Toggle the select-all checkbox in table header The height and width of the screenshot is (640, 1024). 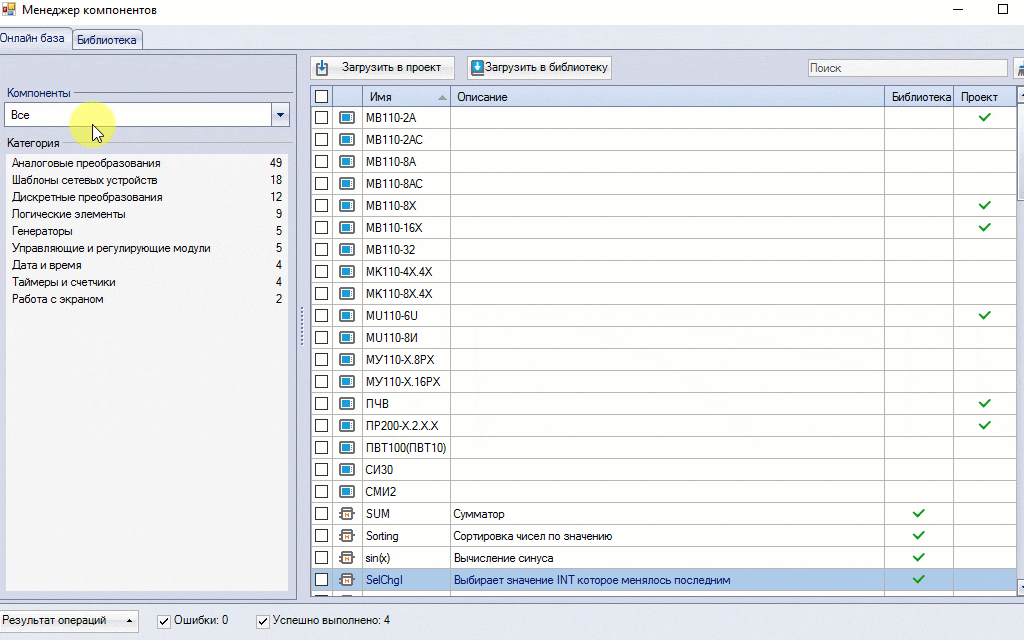(321, 97)
